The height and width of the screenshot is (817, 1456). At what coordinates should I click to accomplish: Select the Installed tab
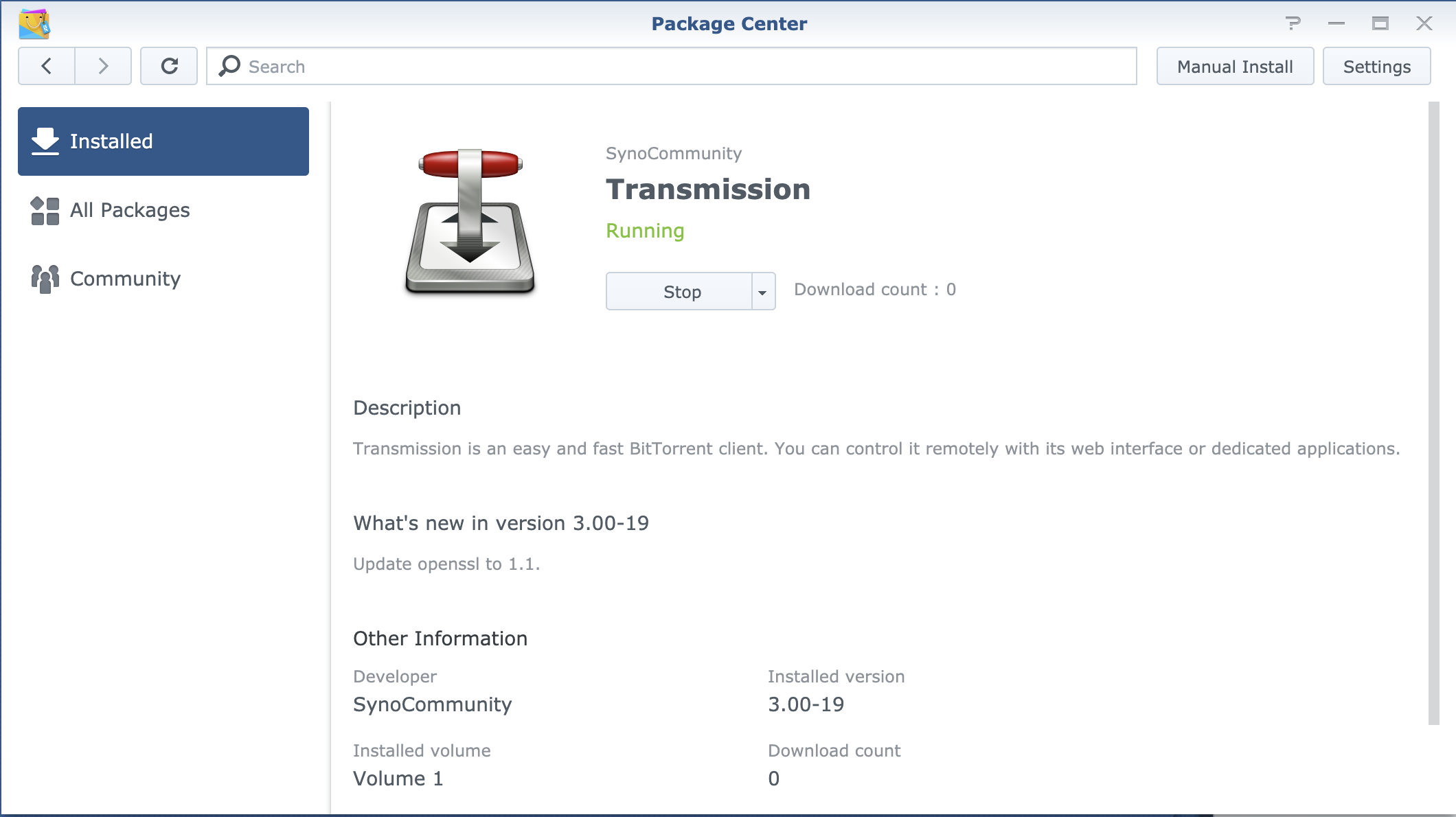pyautogui.click(x=163, y=141)
